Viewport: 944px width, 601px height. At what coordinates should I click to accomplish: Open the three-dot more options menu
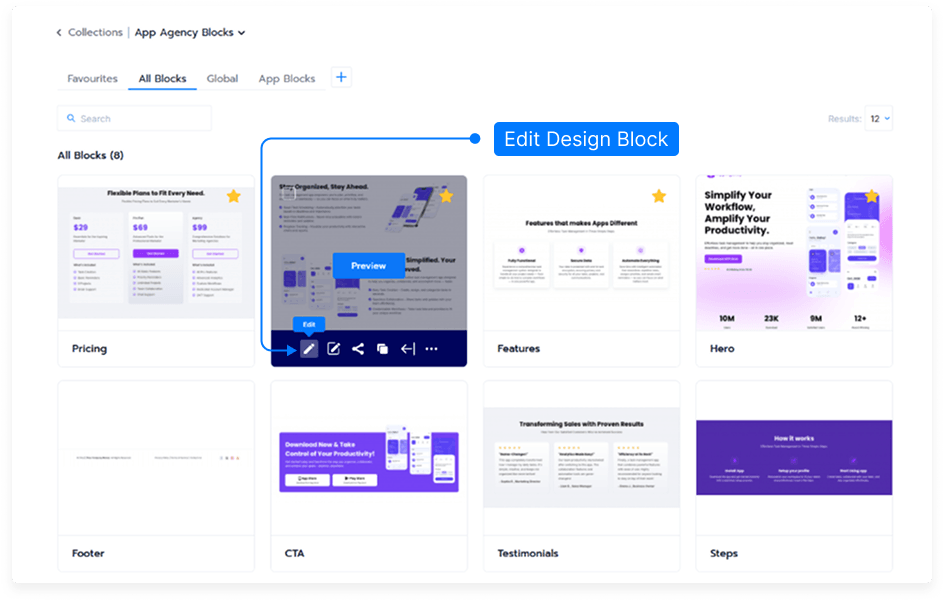[x=432, y=349]
